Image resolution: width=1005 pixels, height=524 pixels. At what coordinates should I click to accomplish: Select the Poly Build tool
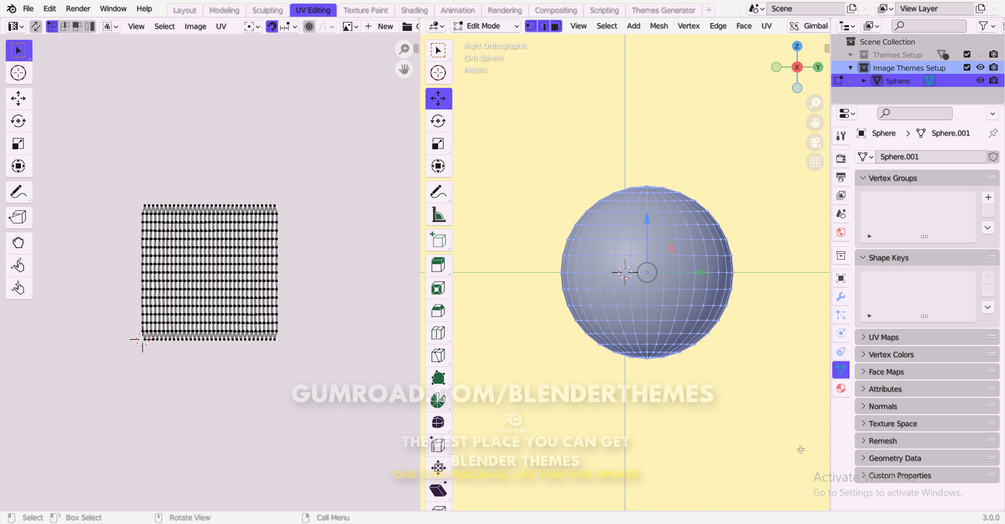click(438, 378)
